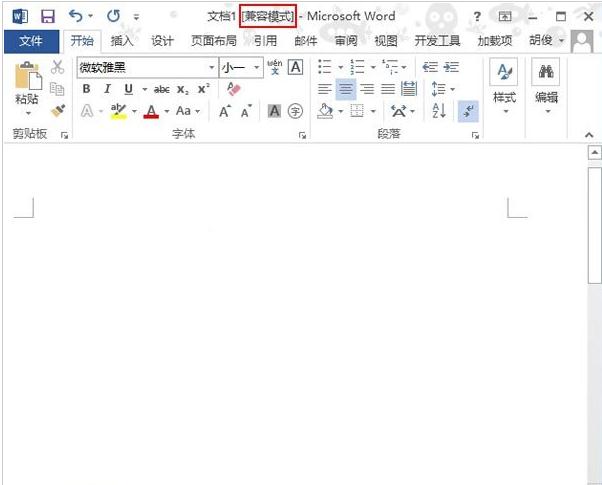
Task: Select the Format Painter brush
Action: 58,111
